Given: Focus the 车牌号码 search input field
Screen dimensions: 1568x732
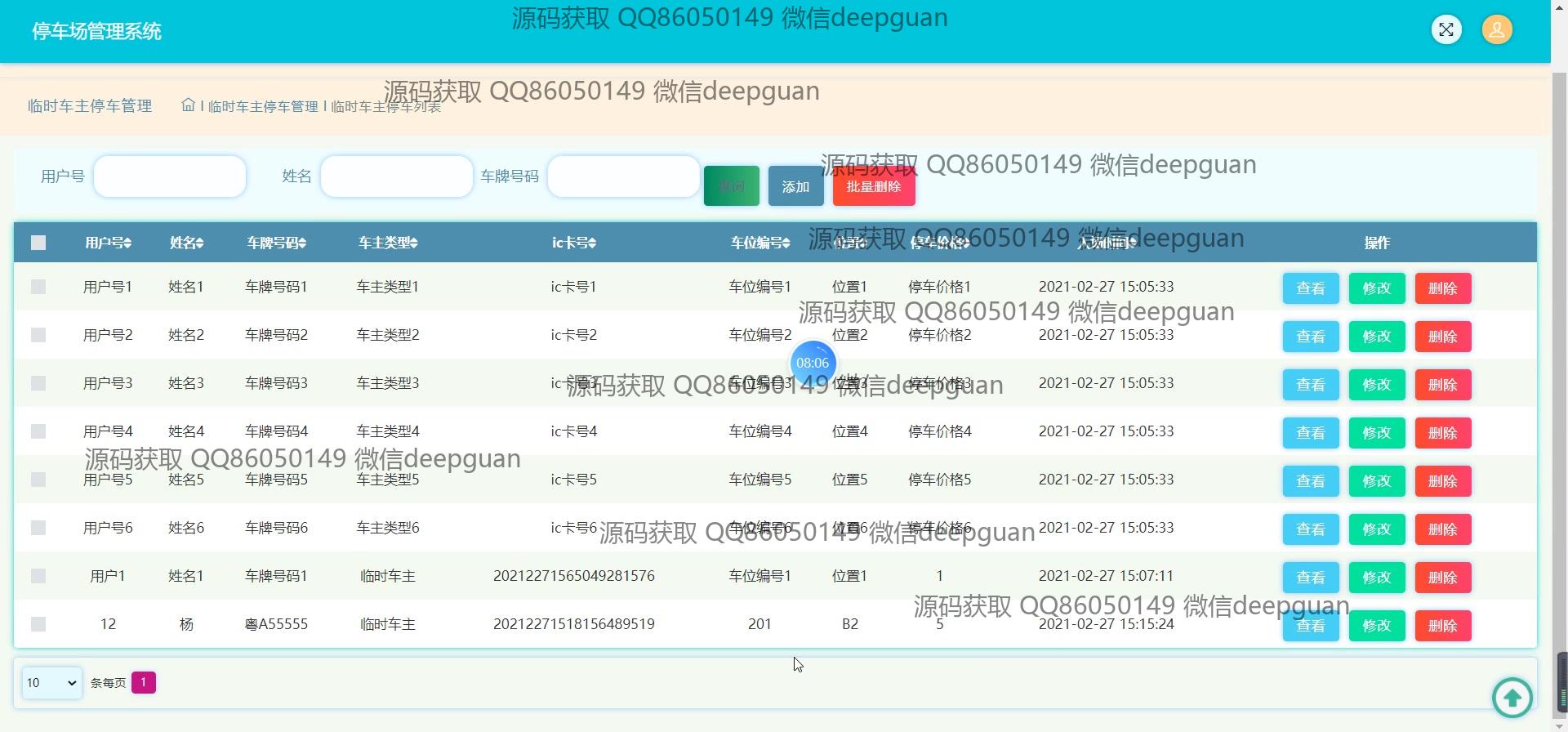Looking at the screenshot, I should pyautogui.click(x=623, y=176).
